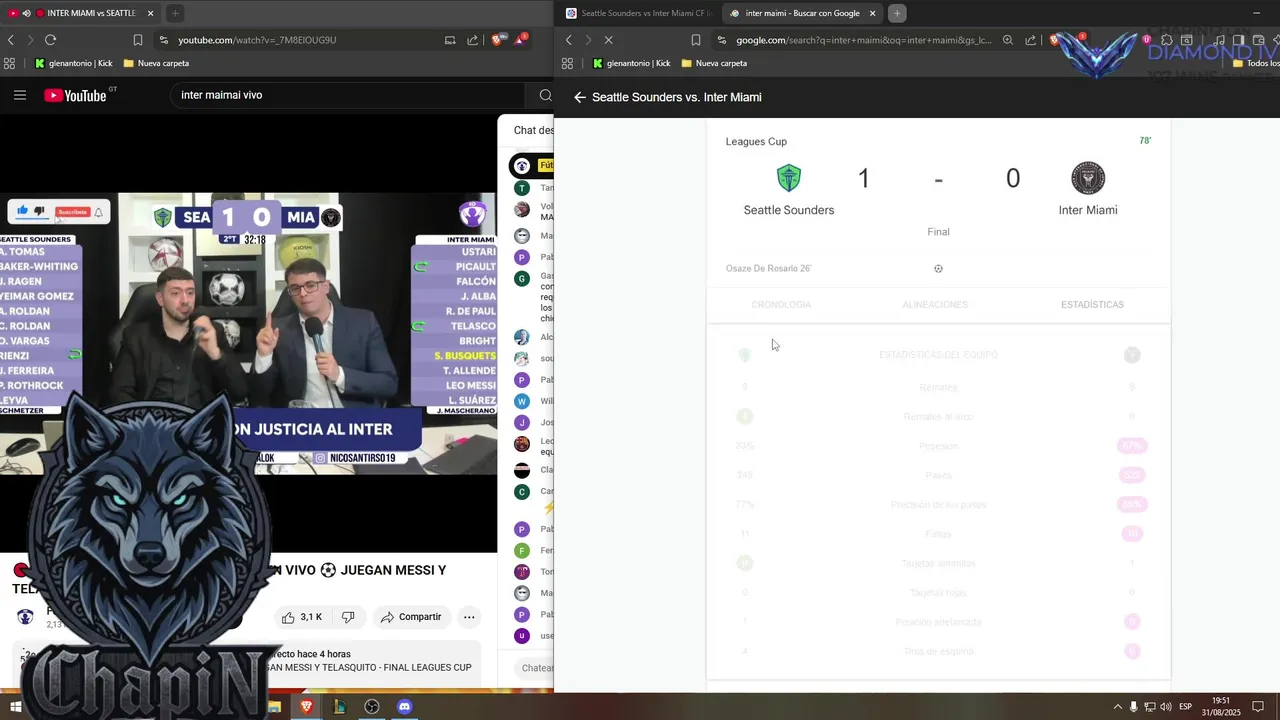
Task: Open site settings icon next to youtube.com URL
Action: point(164,40)
